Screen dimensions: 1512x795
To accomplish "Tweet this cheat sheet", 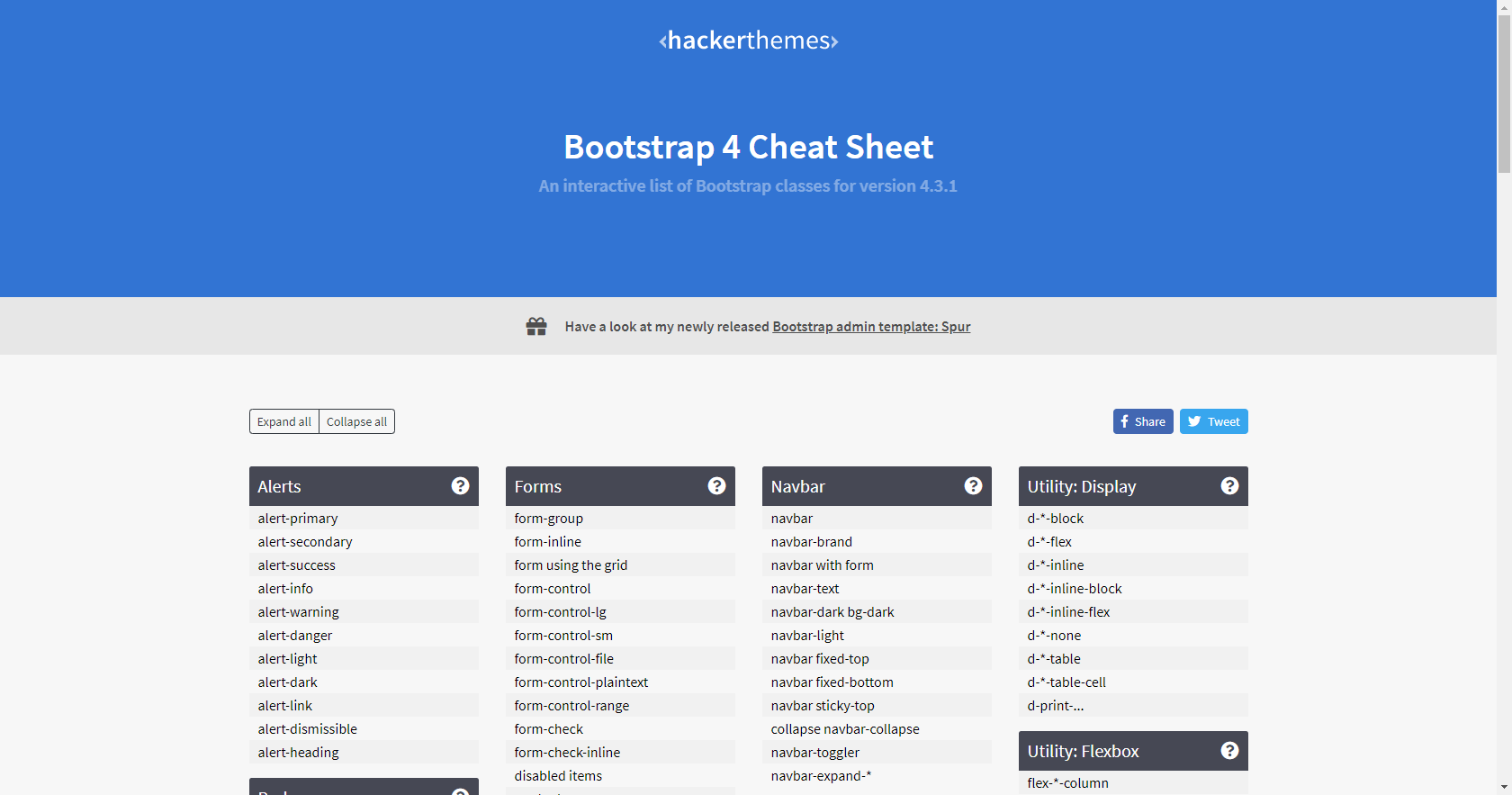I will [1214, 421].
